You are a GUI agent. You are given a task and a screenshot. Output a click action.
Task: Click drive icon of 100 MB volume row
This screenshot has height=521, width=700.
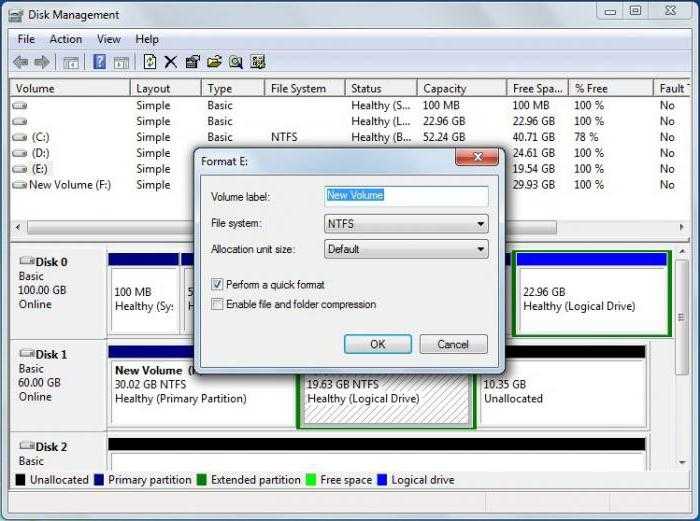pyautogui.click(x=20, y=106)
